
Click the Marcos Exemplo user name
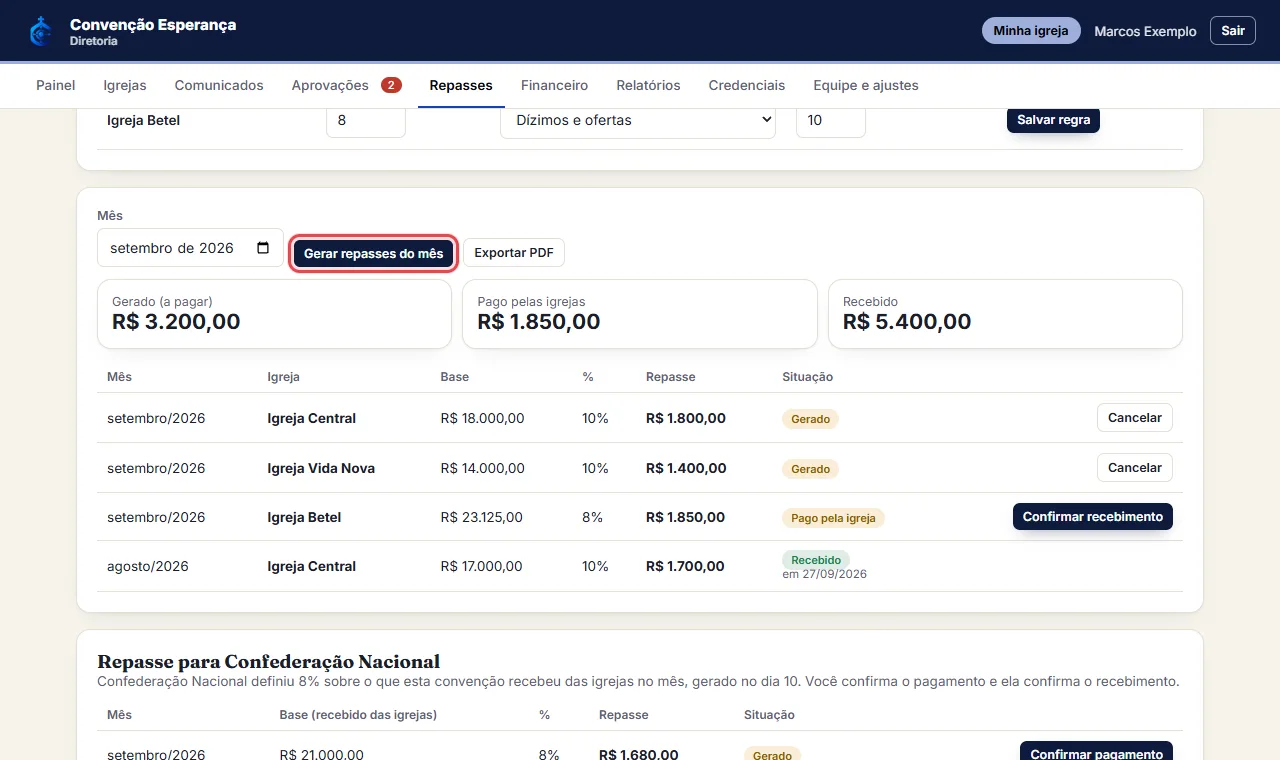(1145, 32)
